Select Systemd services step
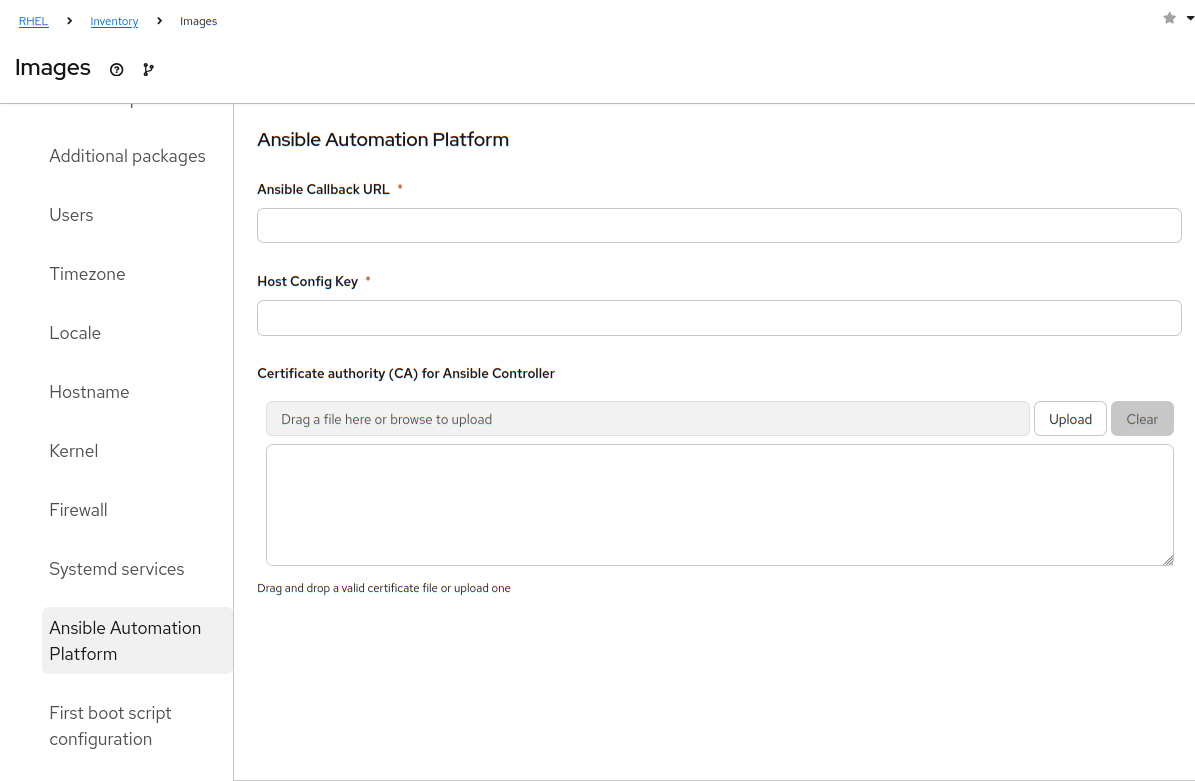Image resolution: width=1195 pixels, height=781 pixels. [116, 569]
